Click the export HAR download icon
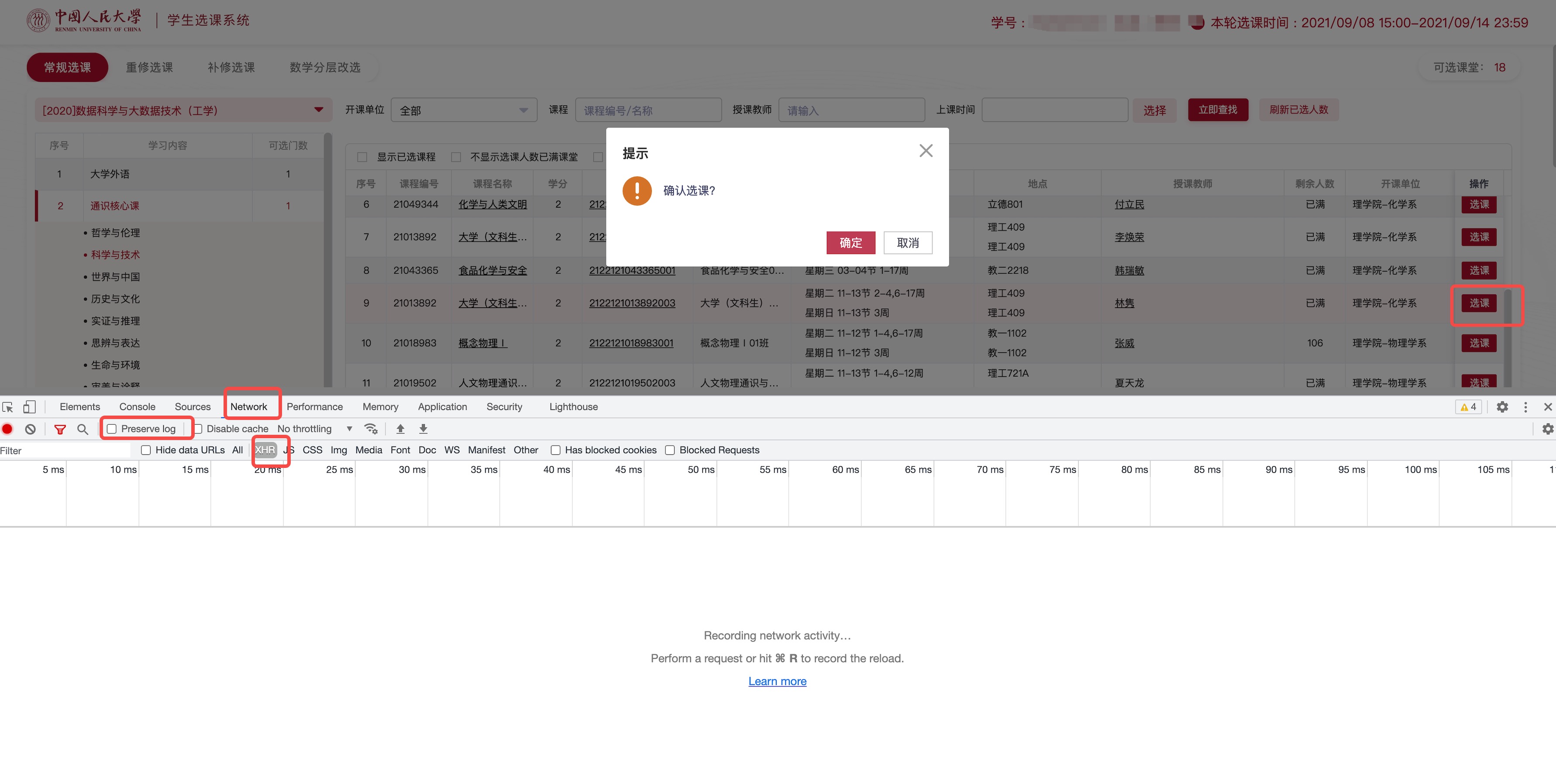The image size is (1556, 784). click(x=423, y=429)
